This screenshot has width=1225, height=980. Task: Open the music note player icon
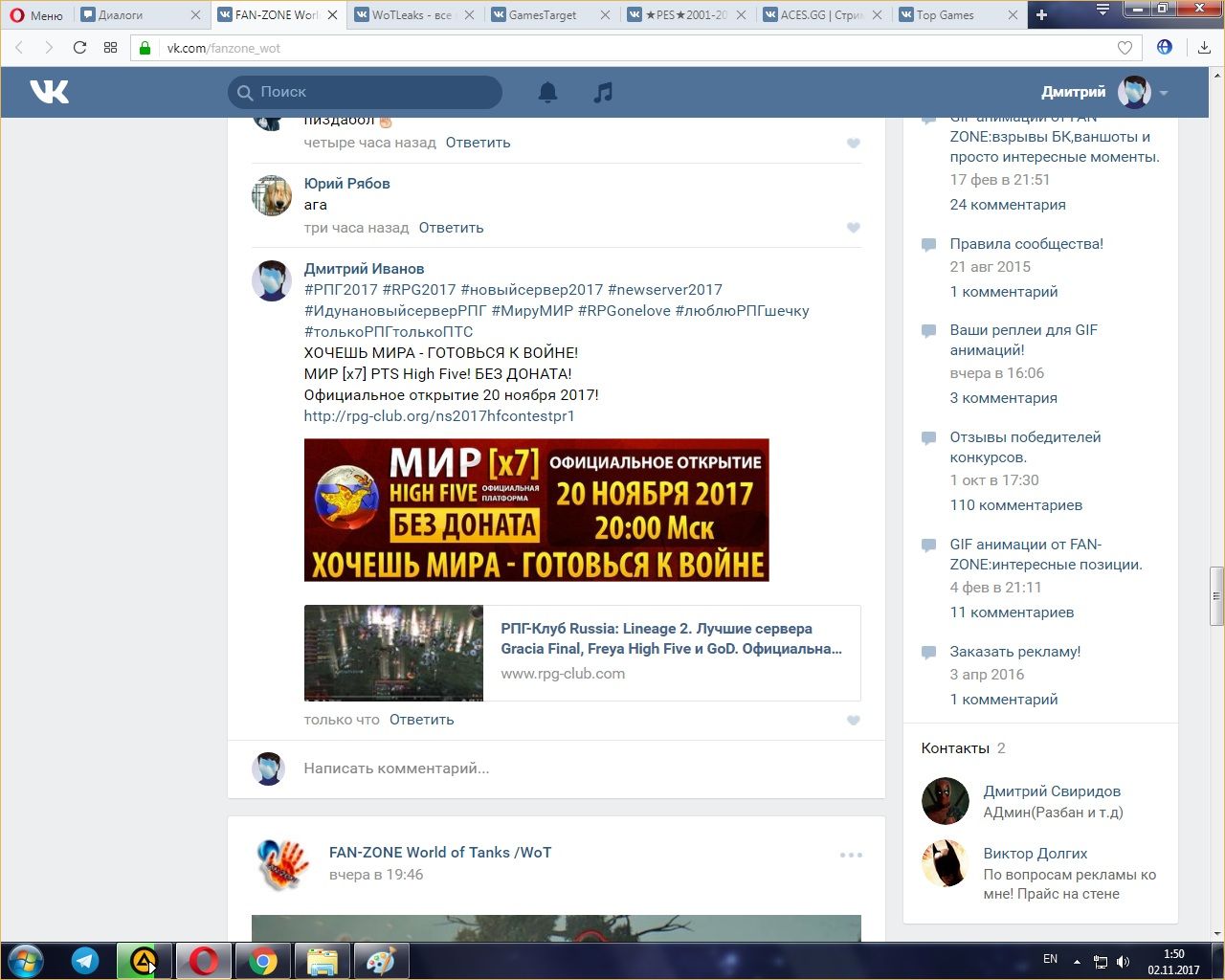pyautogui.click(x=602, y=92)
